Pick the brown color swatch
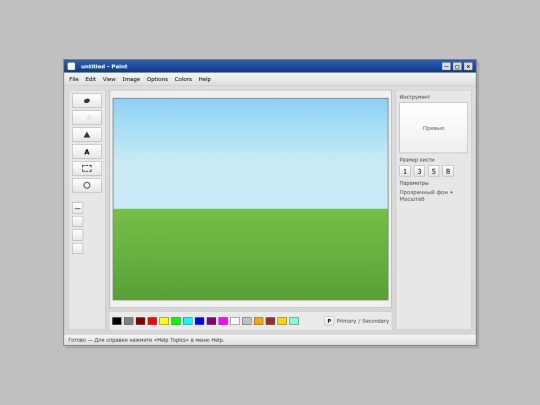This screenshot has height=405, width=540. (x=270, y=321)
